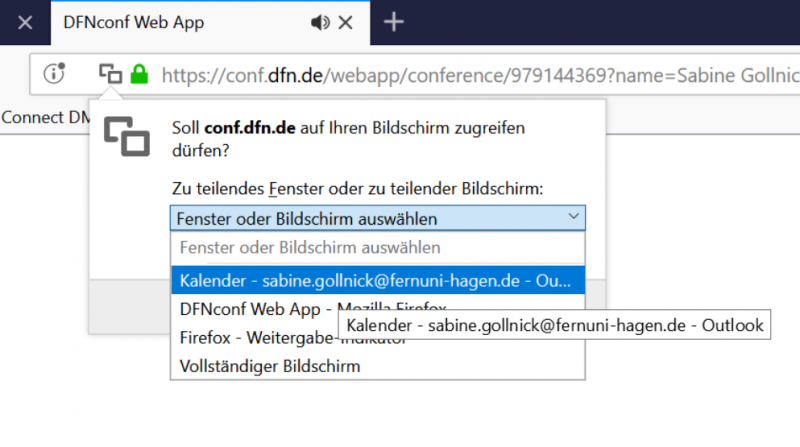Click the screen-sharing permission icon in the address bar
This screenshot has width=800, height=447.
coord(110,74)
